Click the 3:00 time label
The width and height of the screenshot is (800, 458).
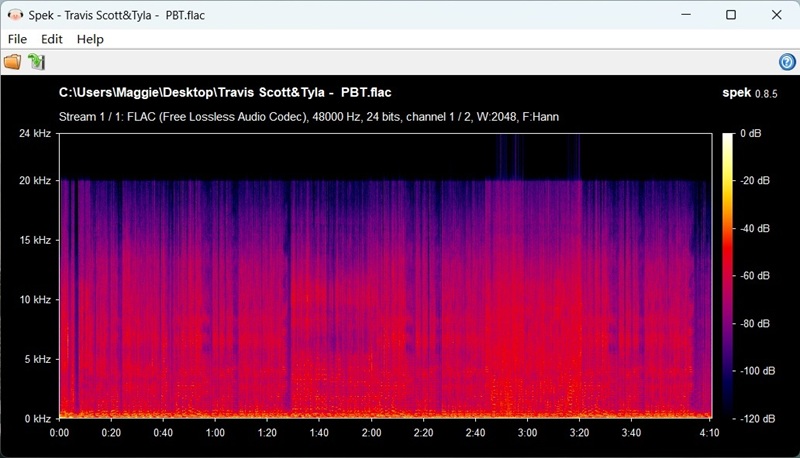[528, 433]
